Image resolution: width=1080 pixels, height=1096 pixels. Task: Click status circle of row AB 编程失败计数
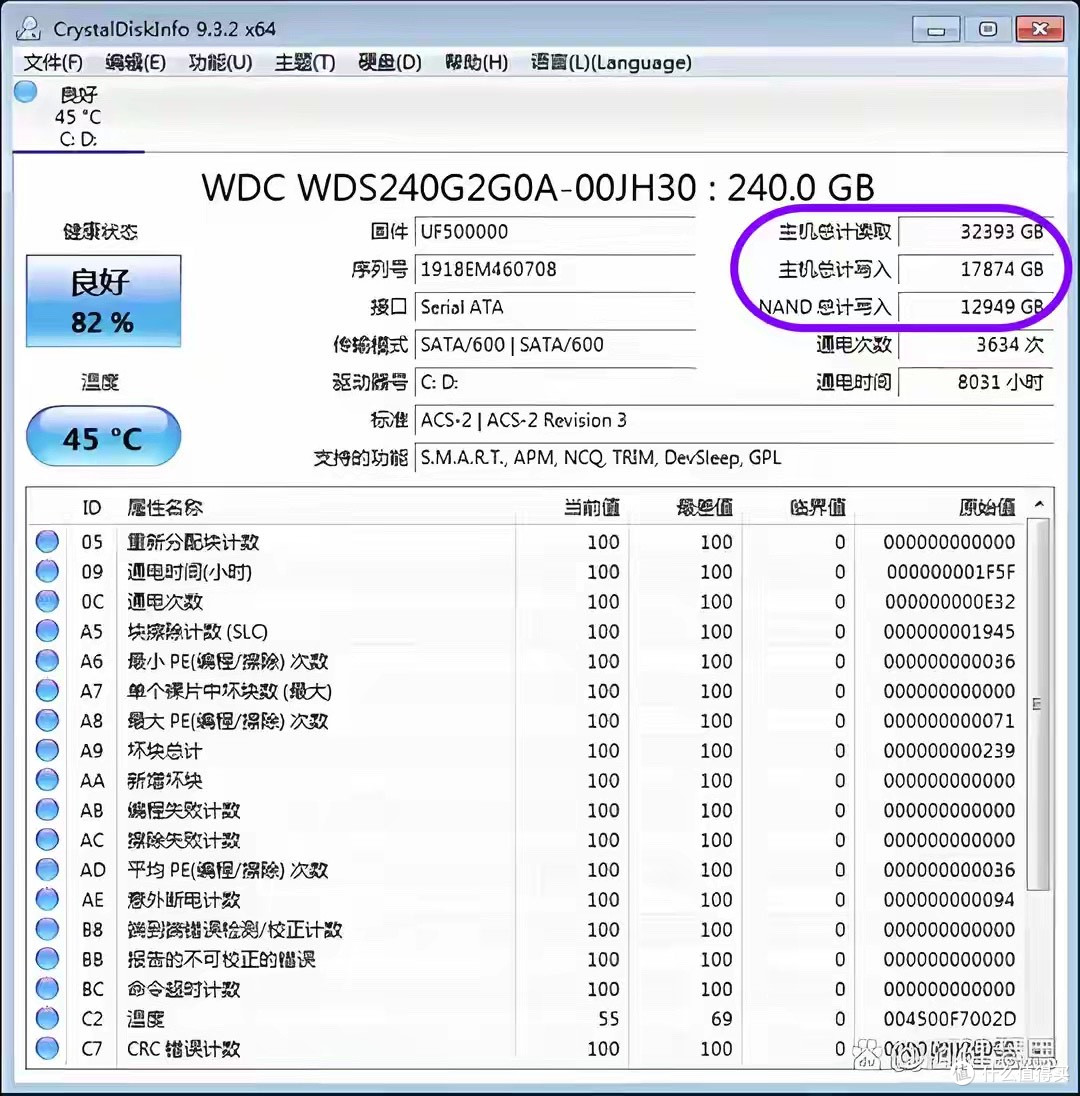(x=47, y=810)
